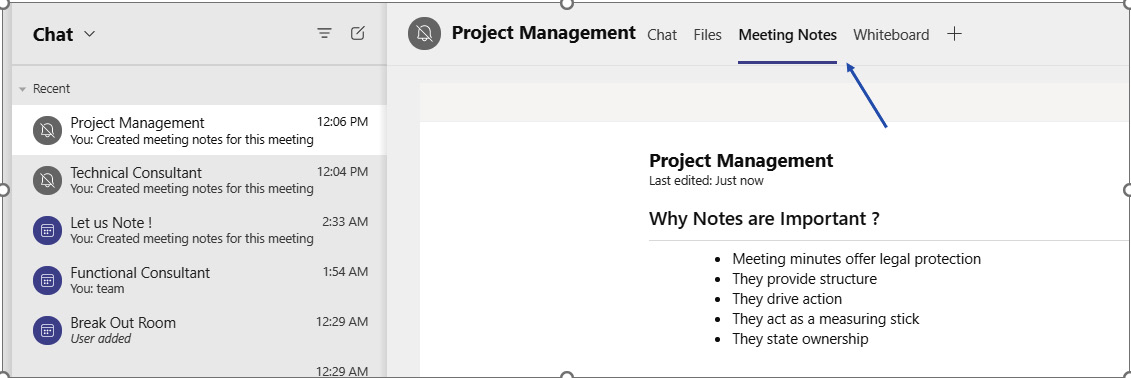The width and height of the screenshot is (1131, 378).
Task: Click Let us Note ! calendar avatar
Action: tap(47, 230)
